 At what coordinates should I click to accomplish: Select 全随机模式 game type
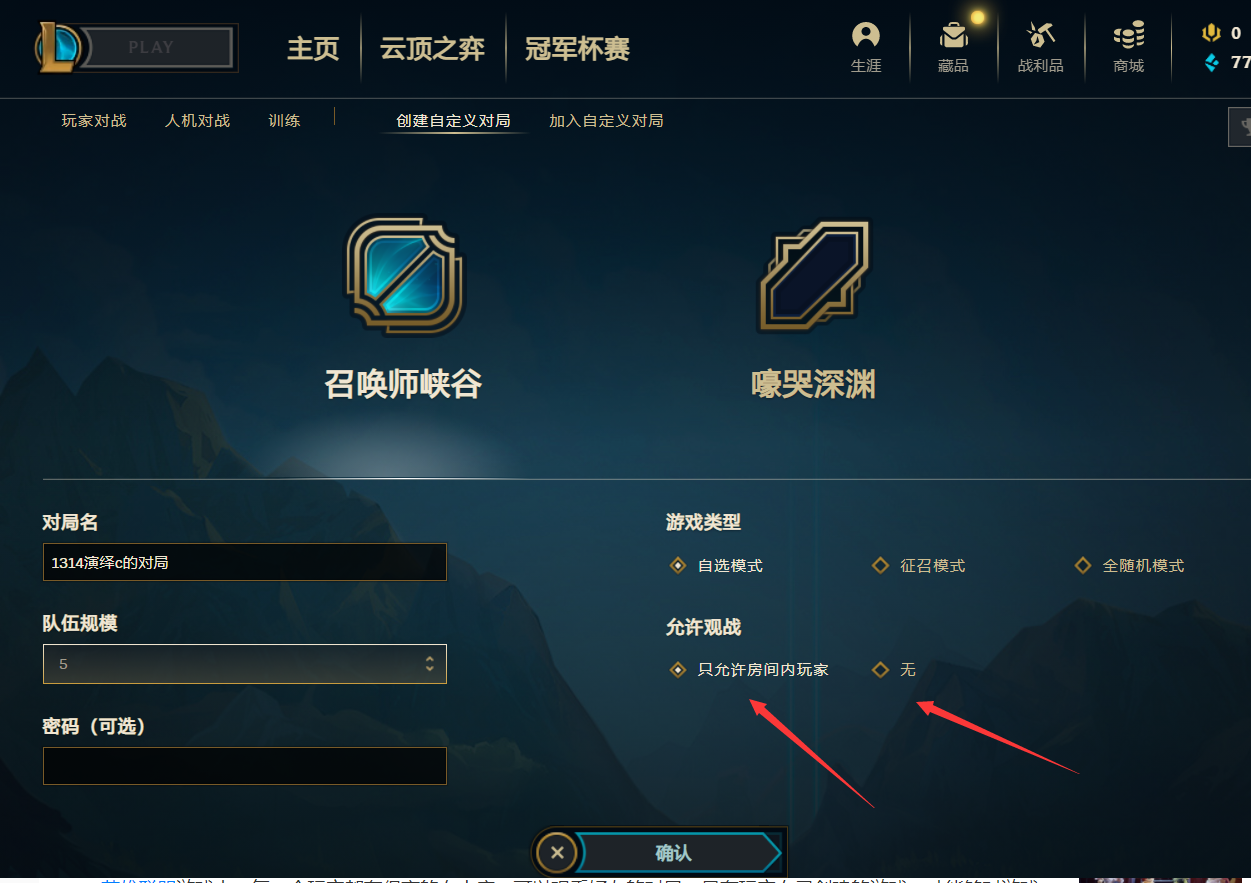click(x=1129, y=566)
